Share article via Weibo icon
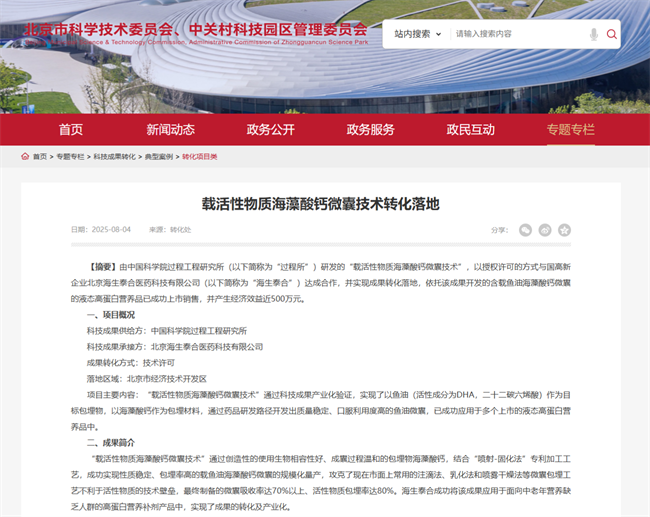Screen dimensions: 650x517 tap(545, 230)
